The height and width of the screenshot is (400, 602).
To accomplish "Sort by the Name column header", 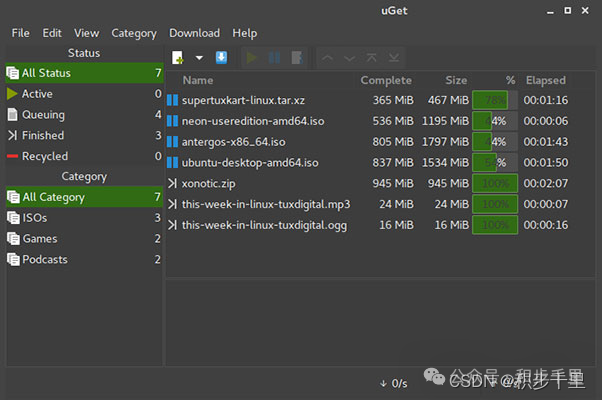I will click(x=198, y=80).
